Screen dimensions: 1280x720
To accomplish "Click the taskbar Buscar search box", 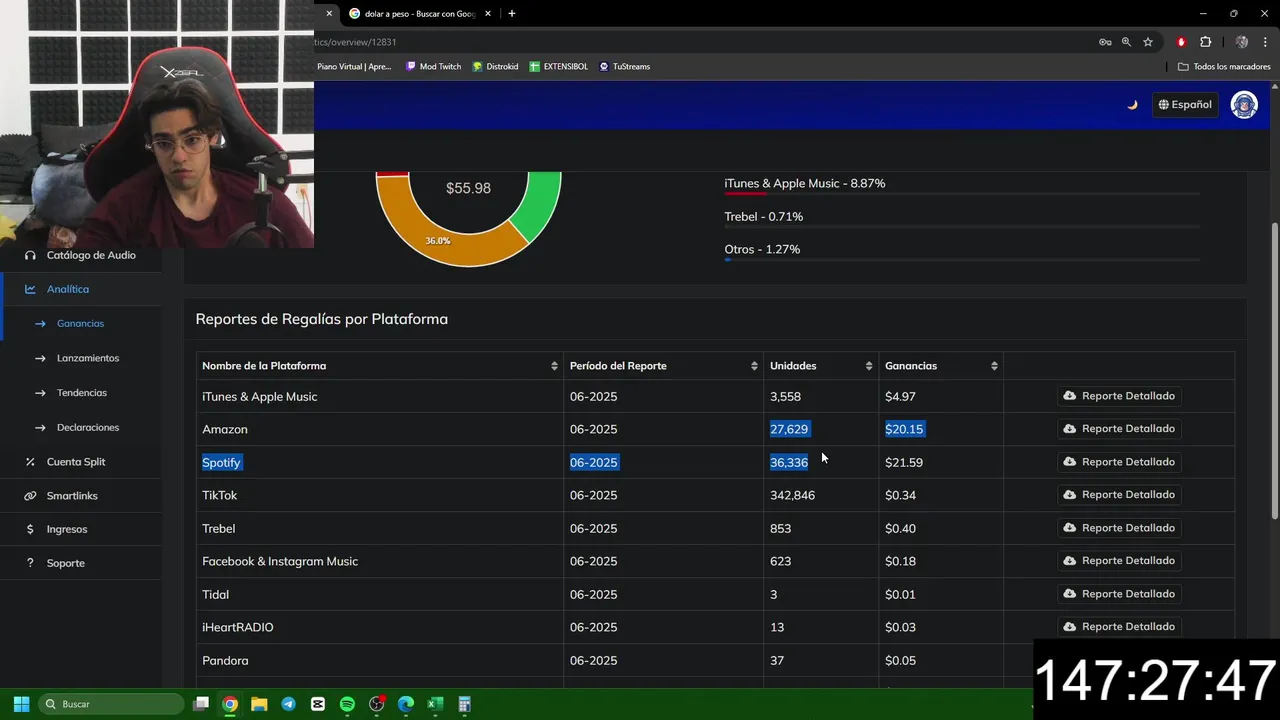I will (111, 704).
